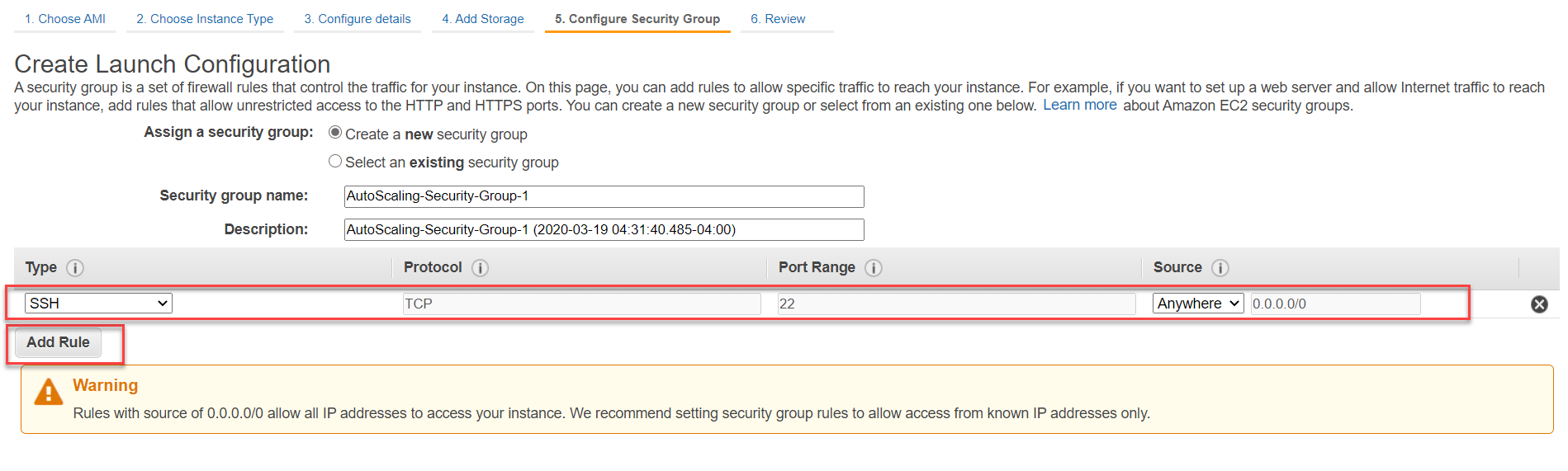
Task: Jump to 6. Review tab
Action: coord(778,19)
